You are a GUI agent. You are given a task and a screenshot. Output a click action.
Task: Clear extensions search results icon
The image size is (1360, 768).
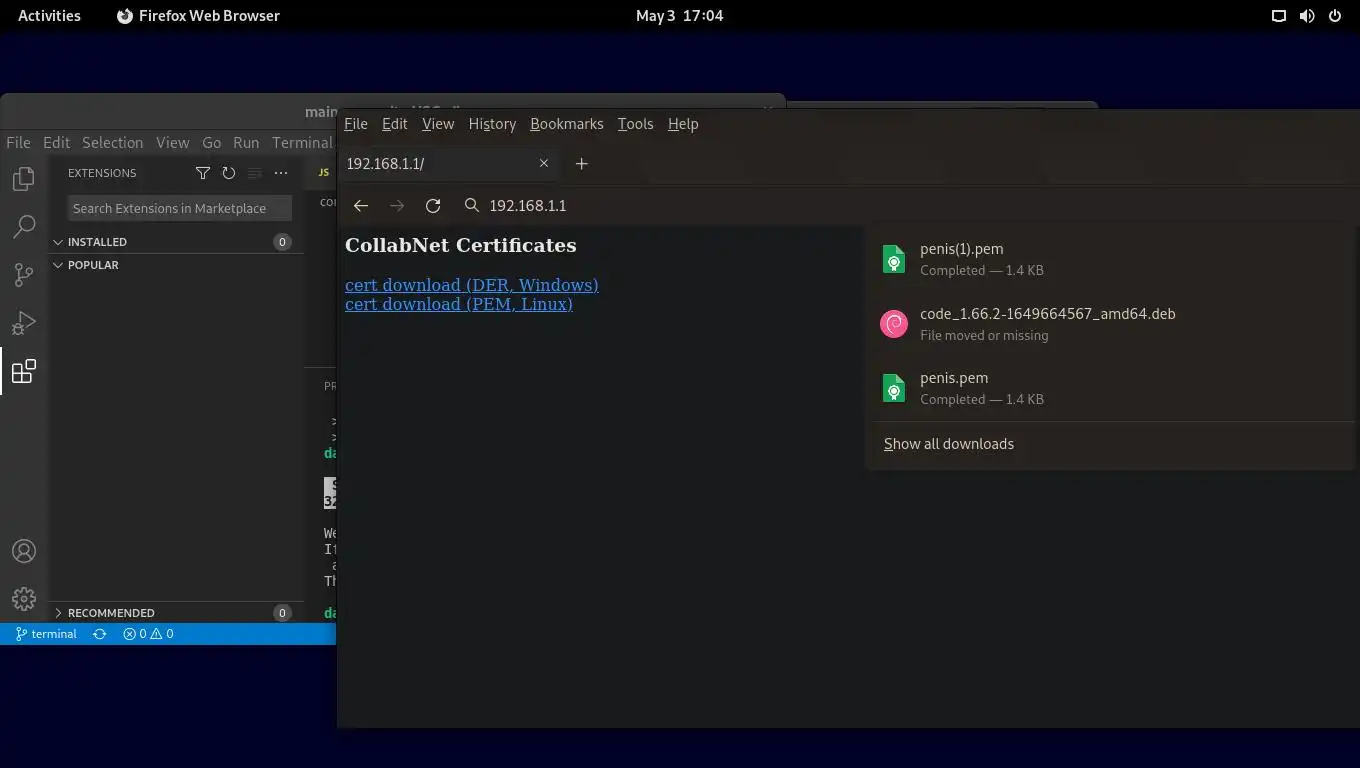(255, 173)
